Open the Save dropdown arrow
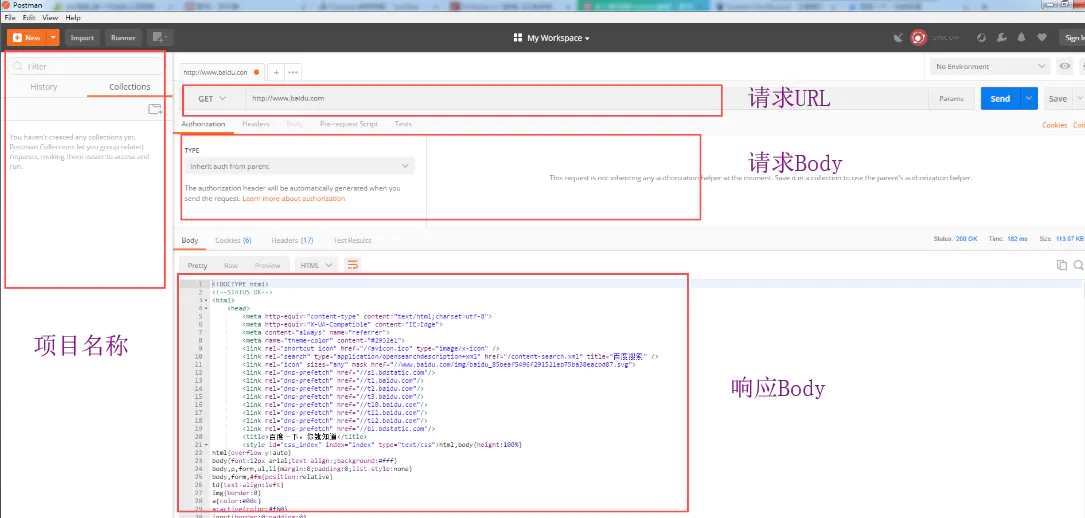This screenshot has width=1085, height=518. click(x=1079, y=99)
